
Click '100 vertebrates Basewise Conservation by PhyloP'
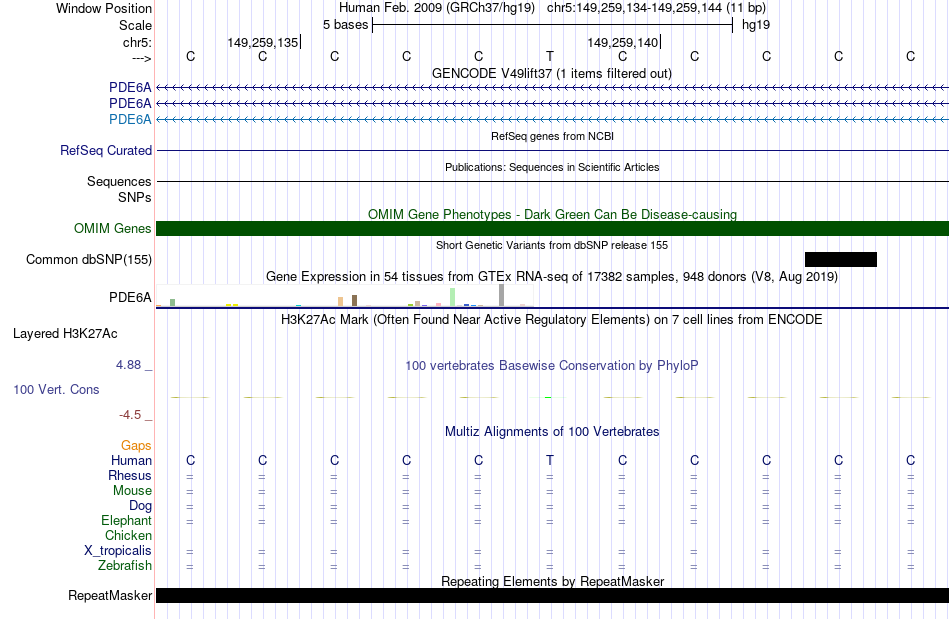pyautogui.click(x=552, y=366)
